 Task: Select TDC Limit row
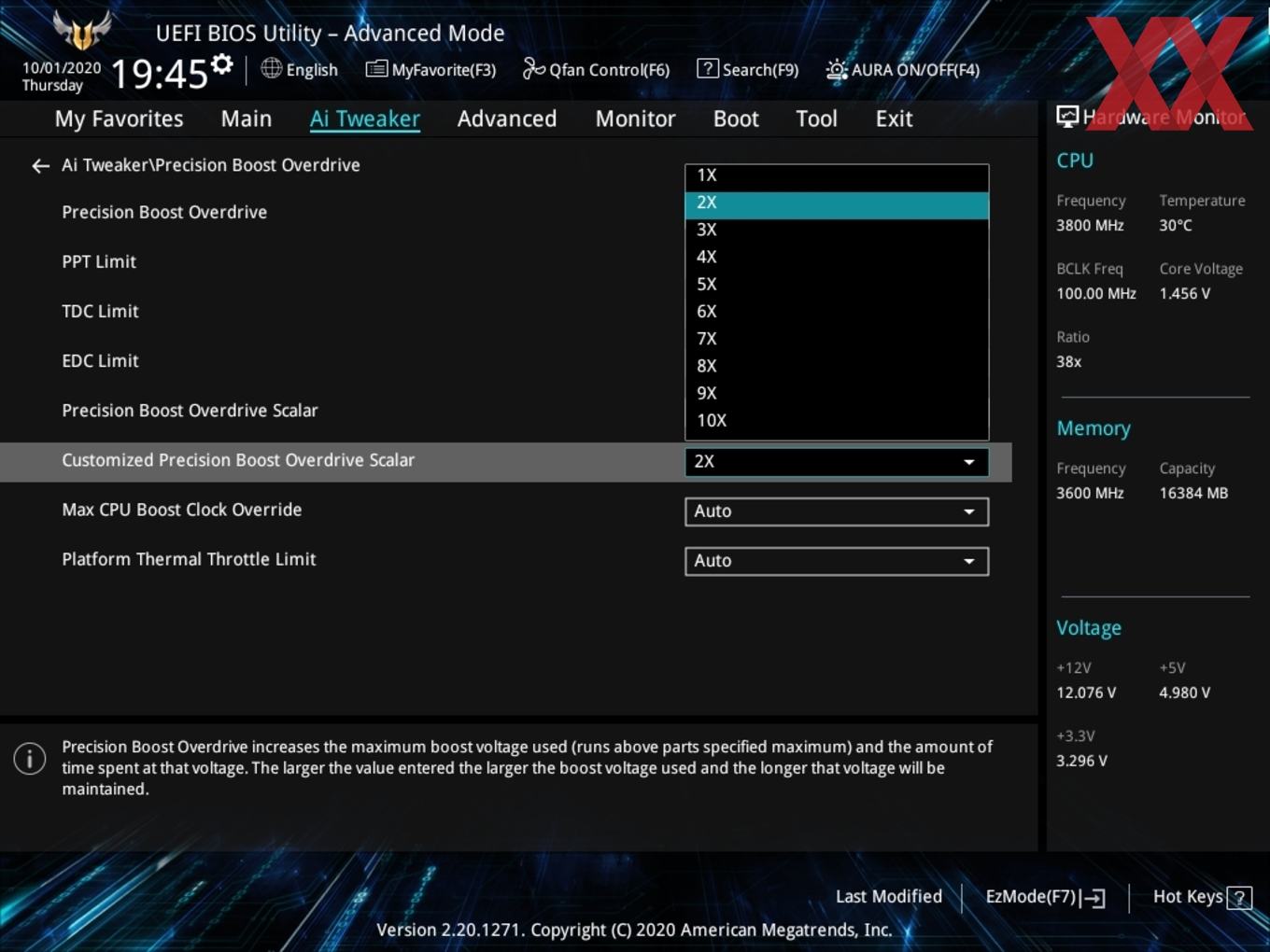click(x=100, y=312)
